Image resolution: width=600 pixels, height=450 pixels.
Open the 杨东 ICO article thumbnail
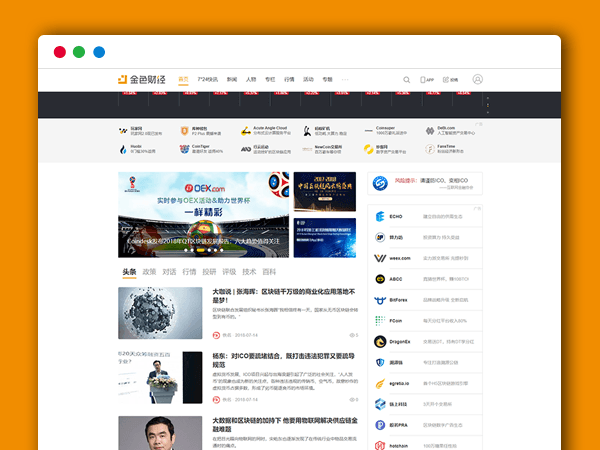[x=156, y=377]
